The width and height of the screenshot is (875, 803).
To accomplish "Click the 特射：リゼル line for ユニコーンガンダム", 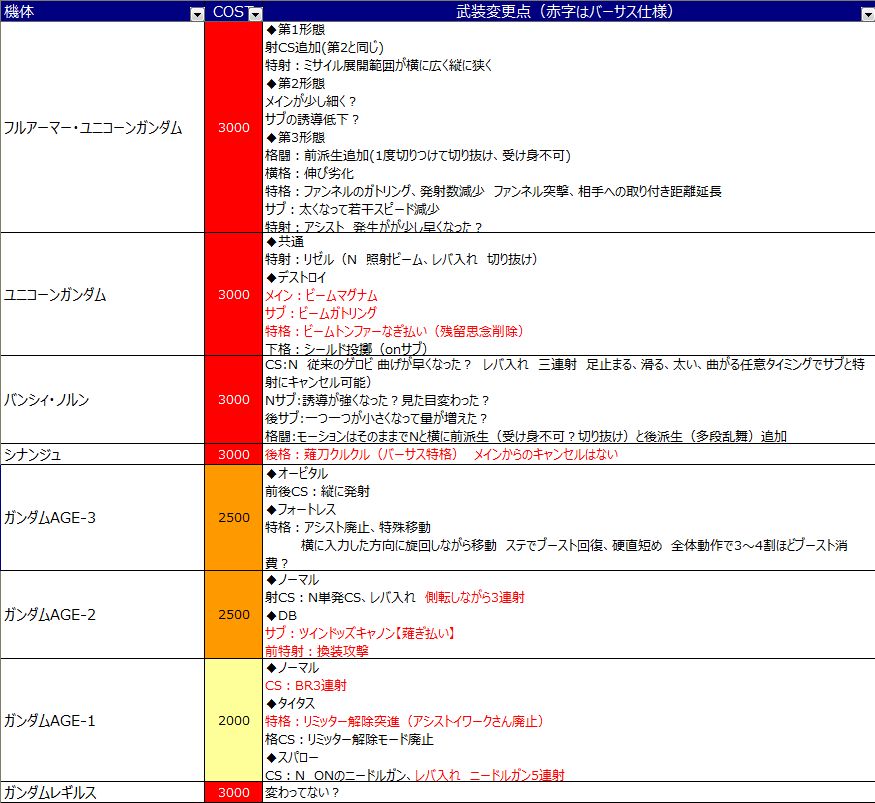I will [401, 259].
